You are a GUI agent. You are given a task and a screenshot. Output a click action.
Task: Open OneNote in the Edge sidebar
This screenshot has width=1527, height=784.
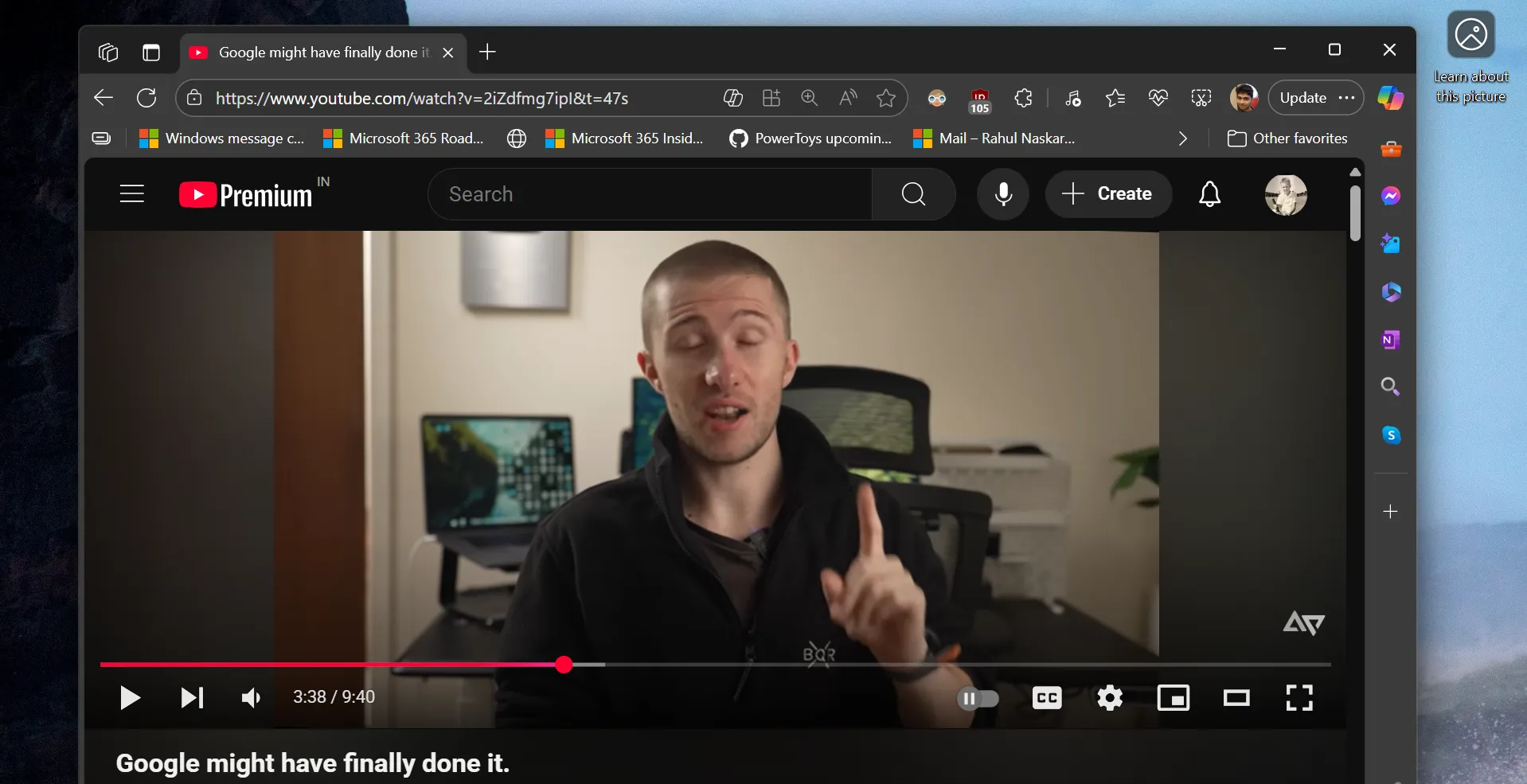coord(1390,340)
